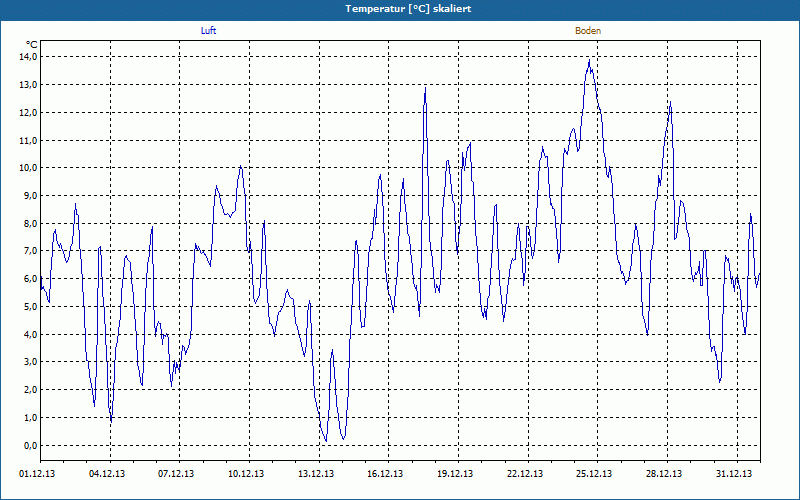The height and width of the screenshot is (500, 800).
Task: Click the 04.12.13 date label
Action: point(107,473)
